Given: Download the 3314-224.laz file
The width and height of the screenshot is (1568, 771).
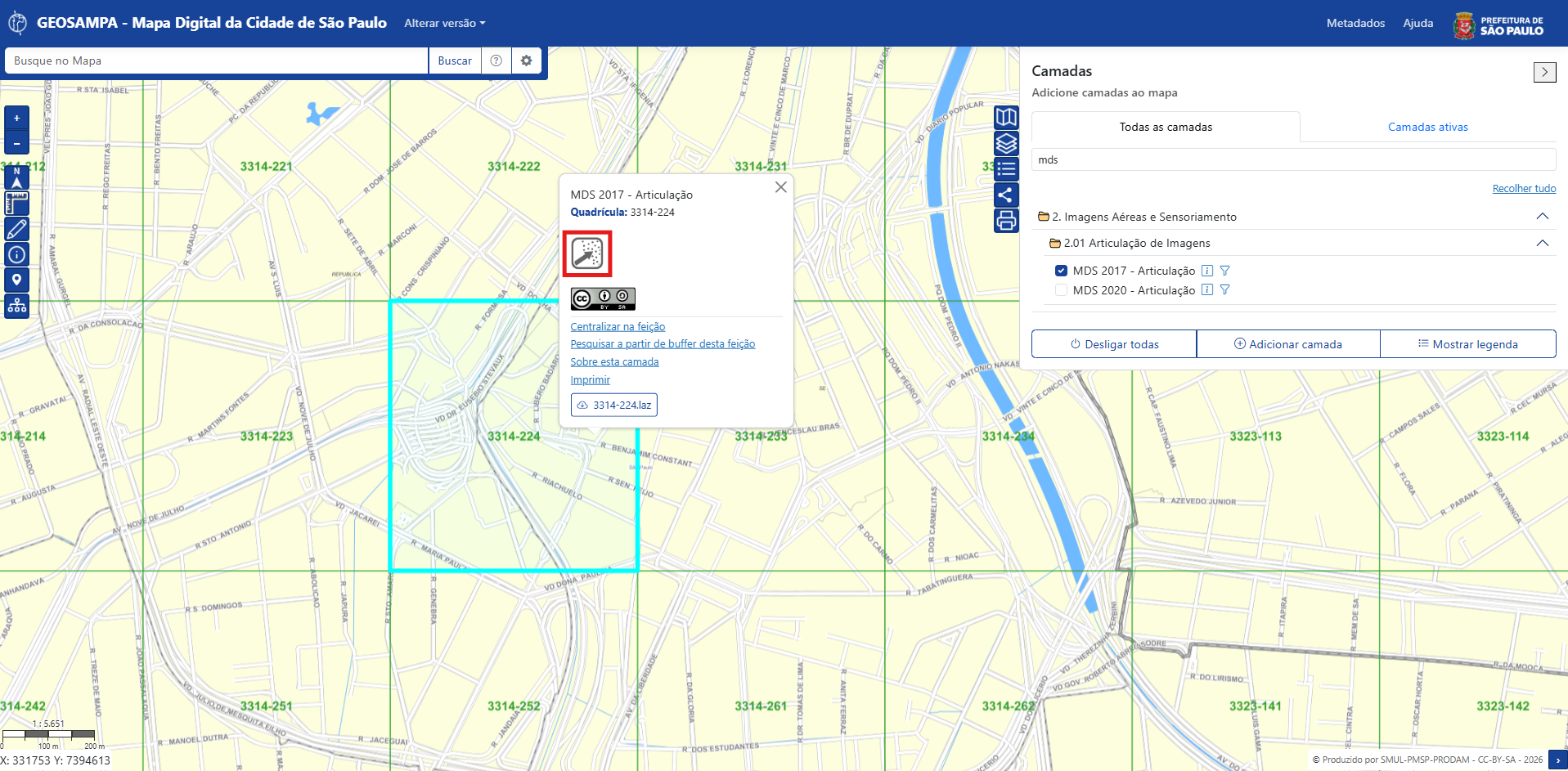Looking at the screenshot, I should (613, 405).
